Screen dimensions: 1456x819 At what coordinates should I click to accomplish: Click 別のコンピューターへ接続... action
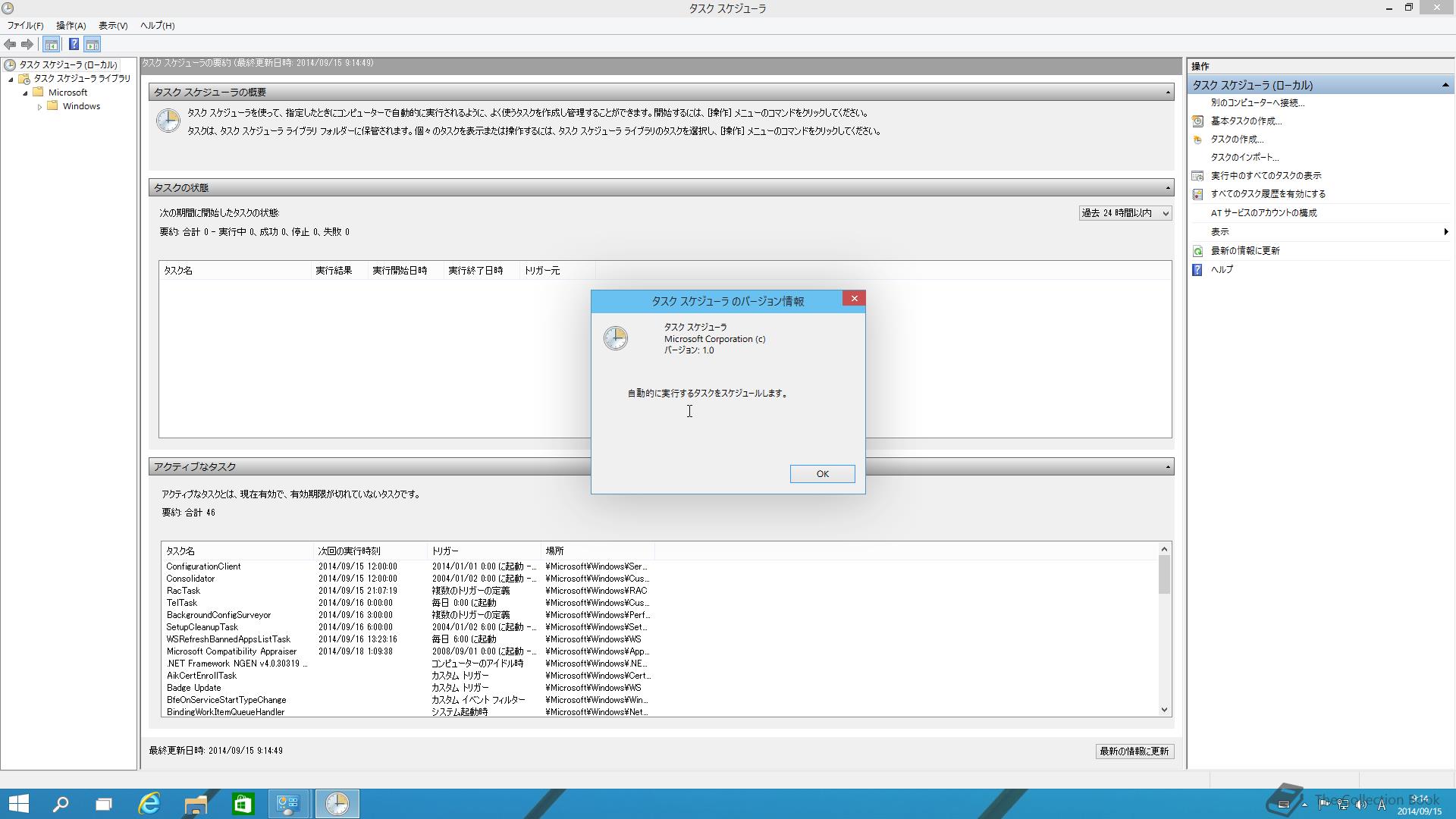(x=1257, y=102)
